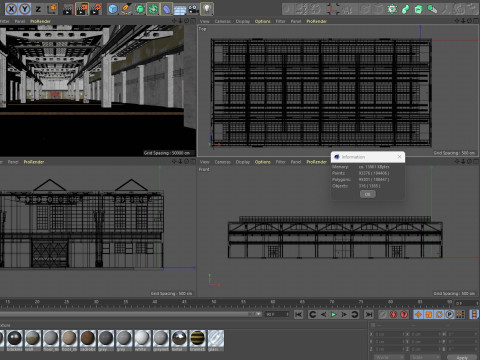
Task: Click the Floor environment icon
Action: coord(180,9)
